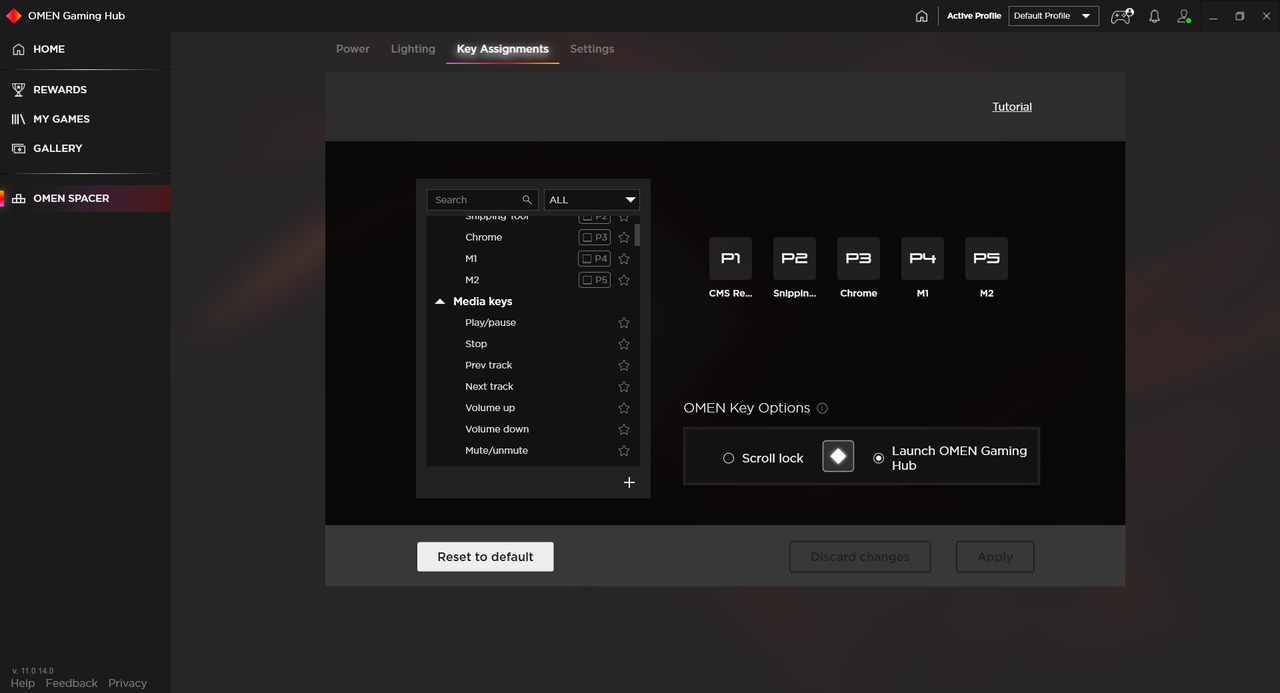Select the P3 macro key
The image size is (1280, 693).
pos(858,258)
